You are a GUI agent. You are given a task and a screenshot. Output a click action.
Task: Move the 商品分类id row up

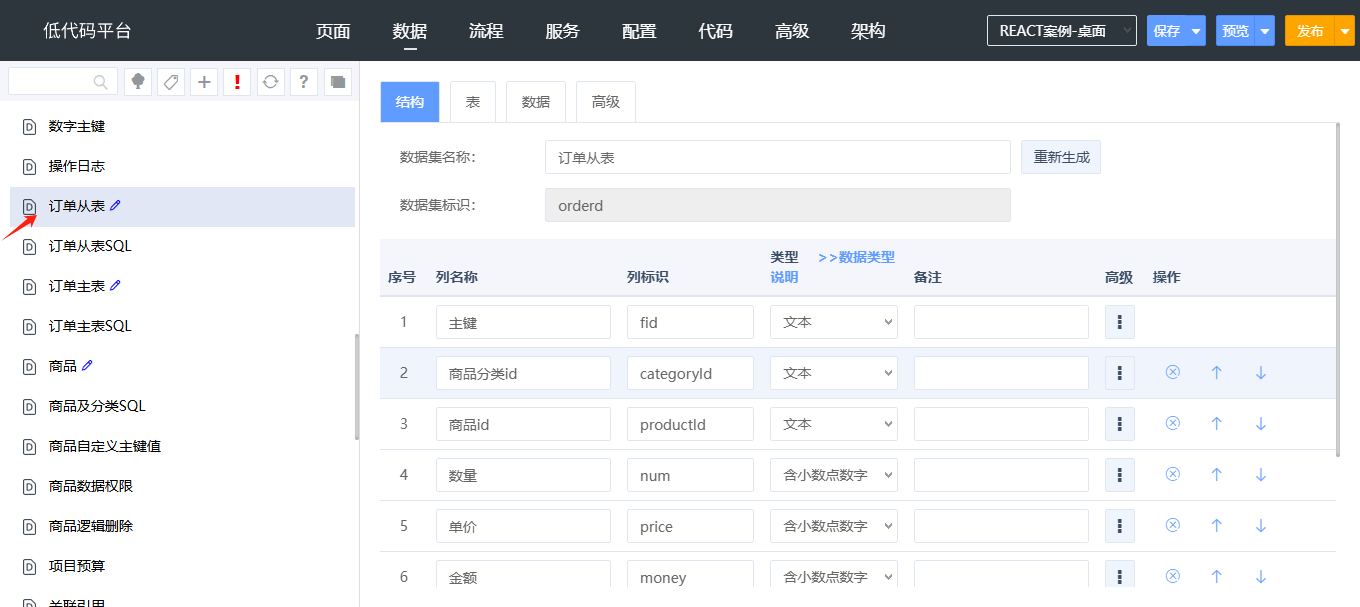click(x=1217, y=372)
